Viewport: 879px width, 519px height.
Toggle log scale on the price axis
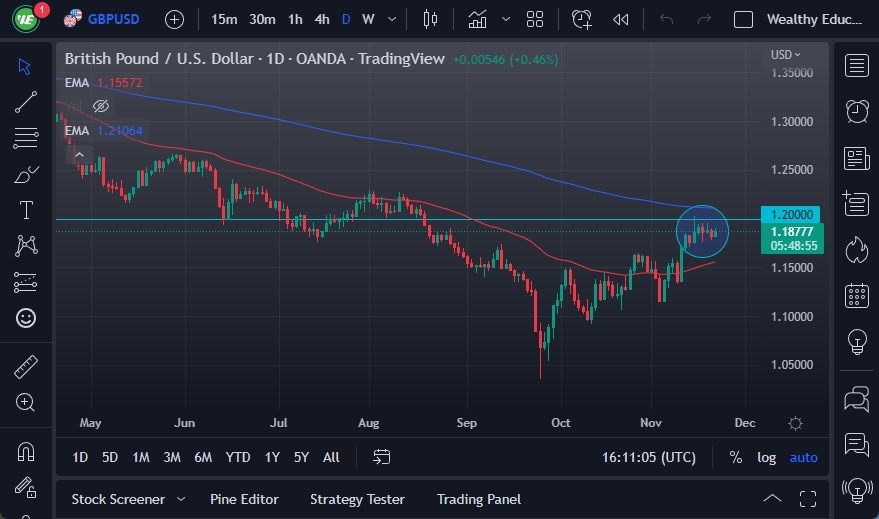click(x=766, y=457)
